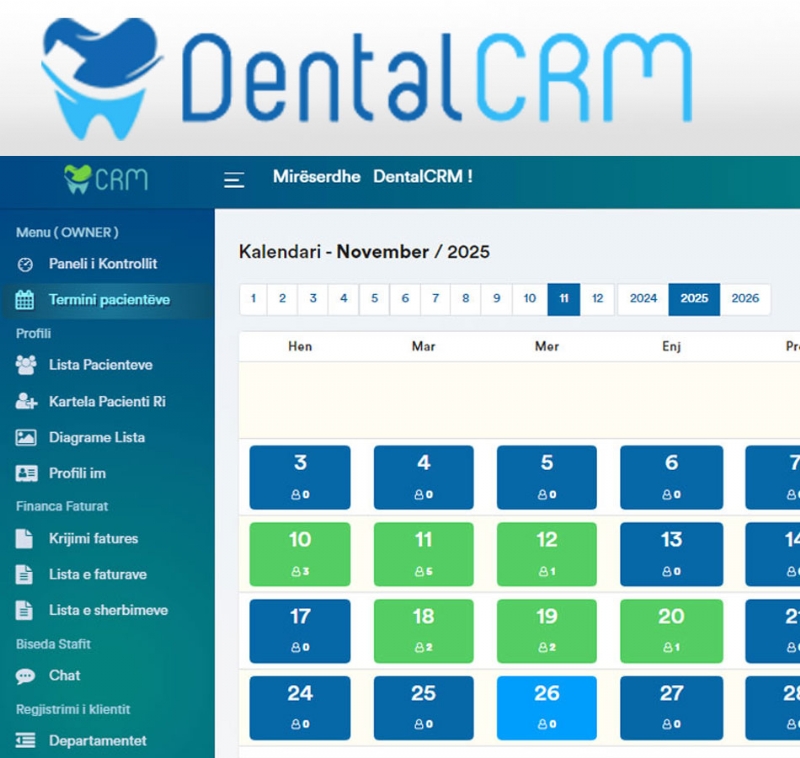This screenshot has height=758, width=800.
Task: Open Regjistrimi i klientit section
Action: point(71,709)
